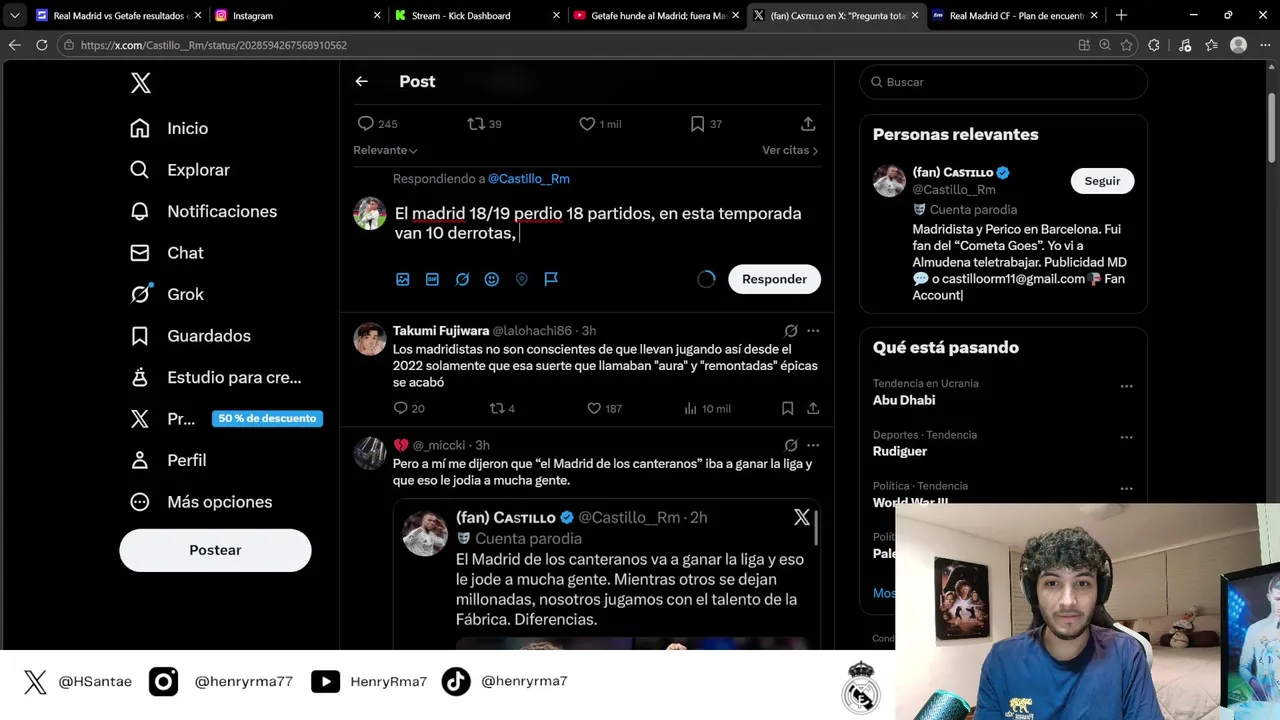Open Abu Dhabi trending topic
1280x720 pixels.
click(904, 400)
